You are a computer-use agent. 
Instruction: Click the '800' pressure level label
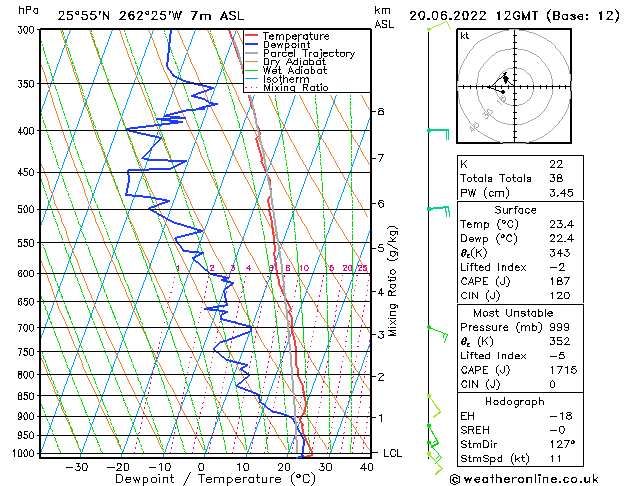click(28, 375)
